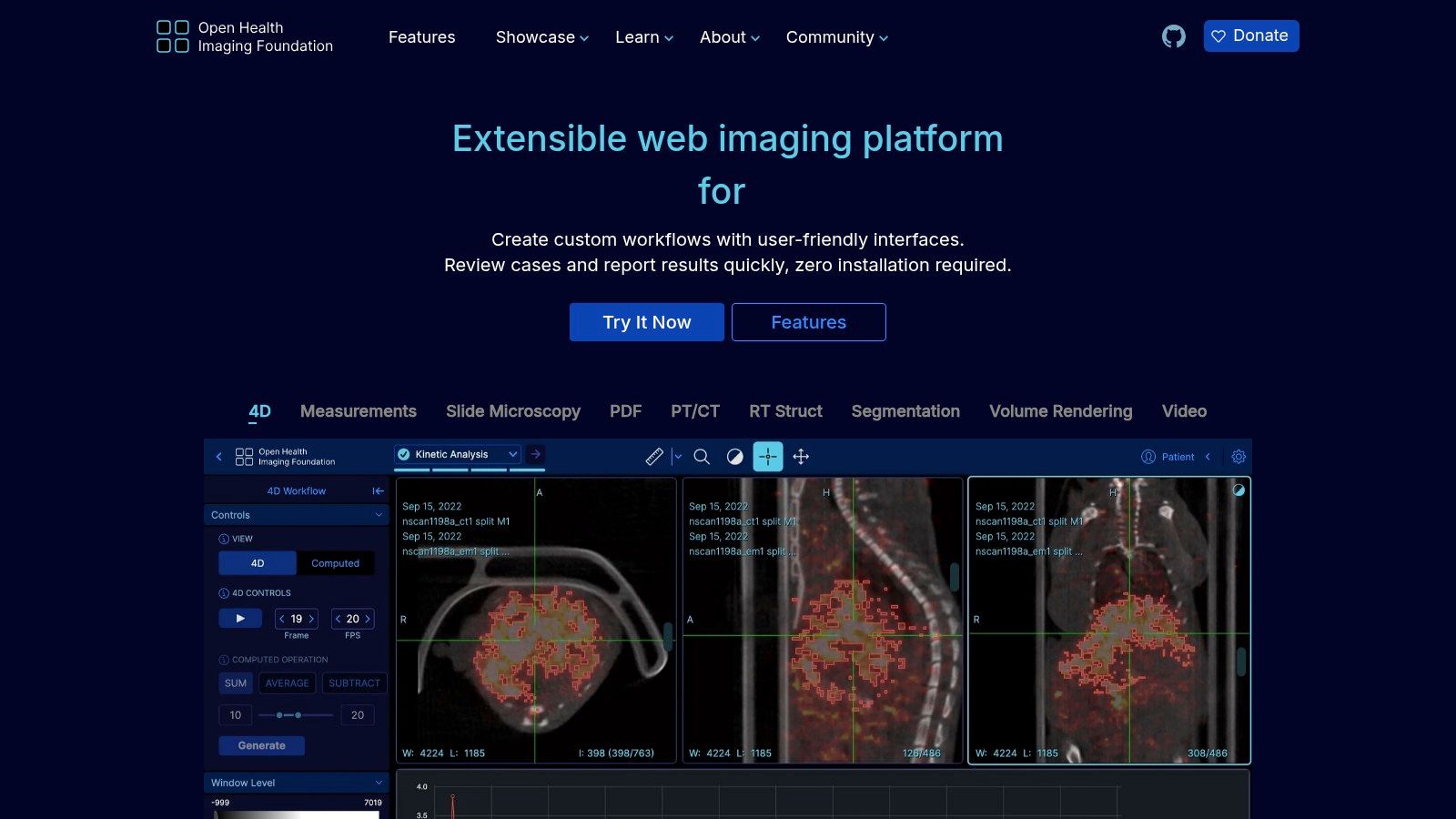The image size is (1456, 819).
Task: Activate the zoom magnifier tool
Action: coord(702,456)
